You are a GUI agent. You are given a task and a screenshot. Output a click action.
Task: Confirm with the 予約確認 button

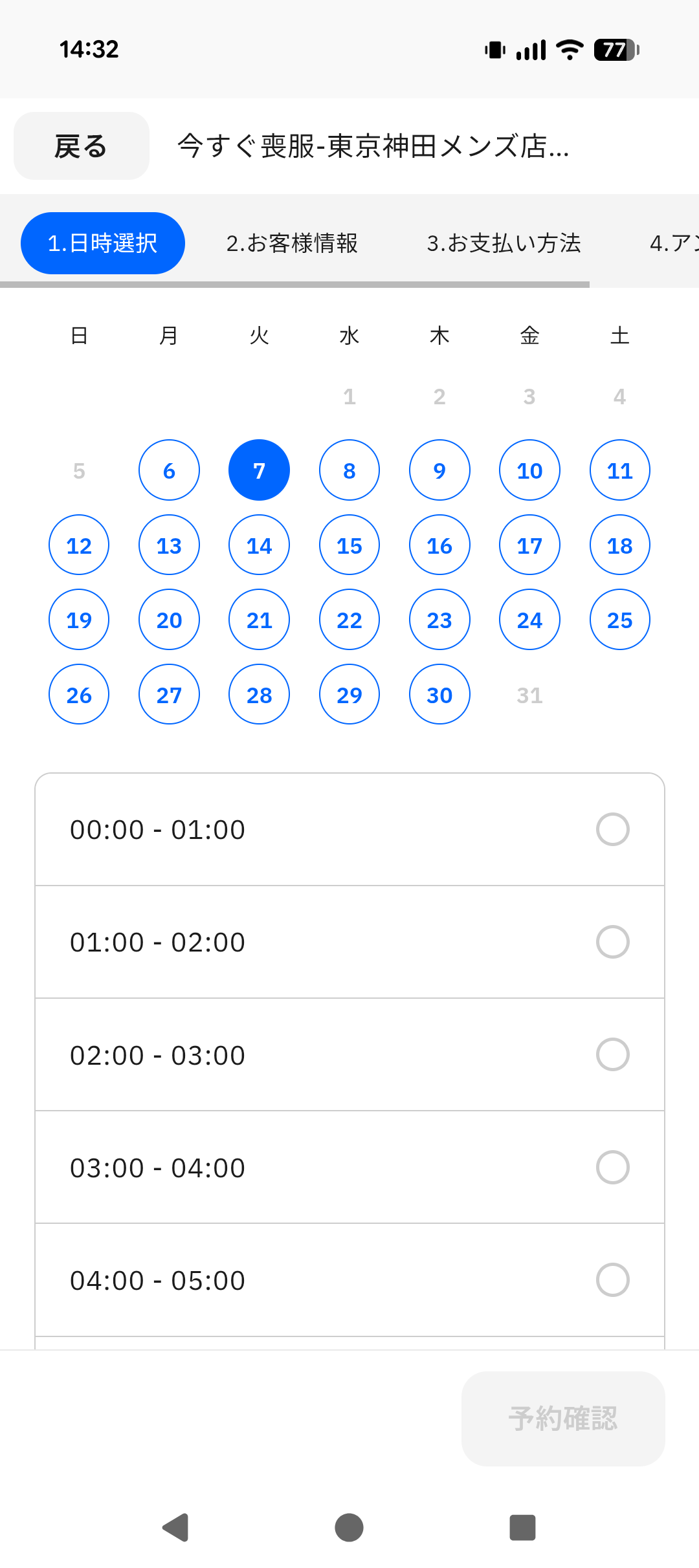pos(563,1419)
